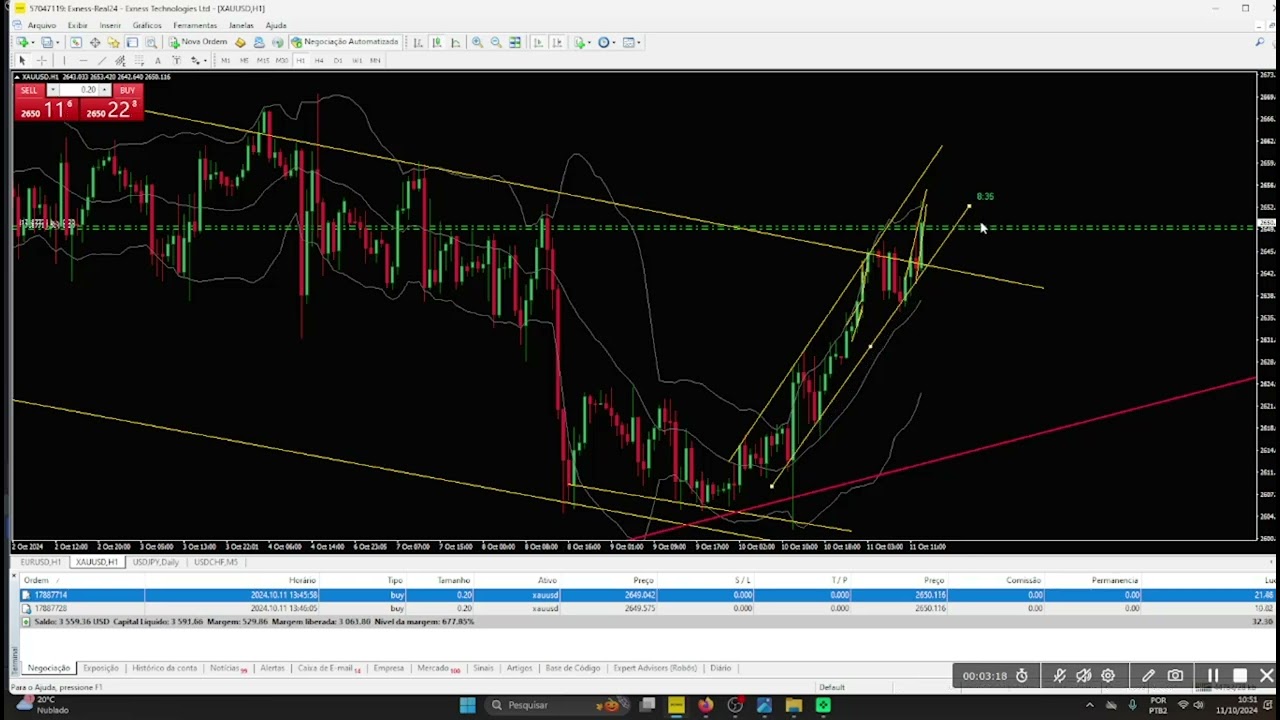Click the Nova Ordem toolbar button

198,42
